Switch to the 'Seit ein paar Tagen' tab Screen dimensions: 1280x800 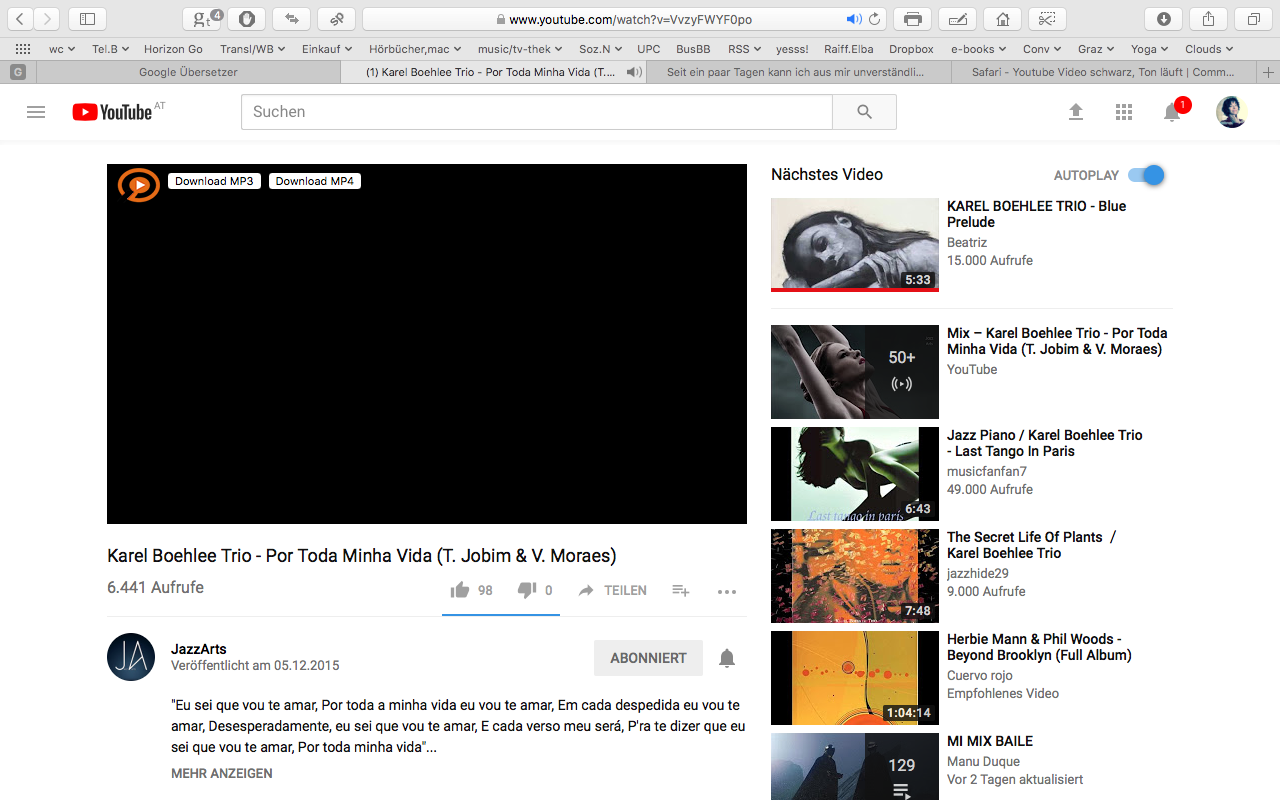pyautogui.click(x=799, y=72)
